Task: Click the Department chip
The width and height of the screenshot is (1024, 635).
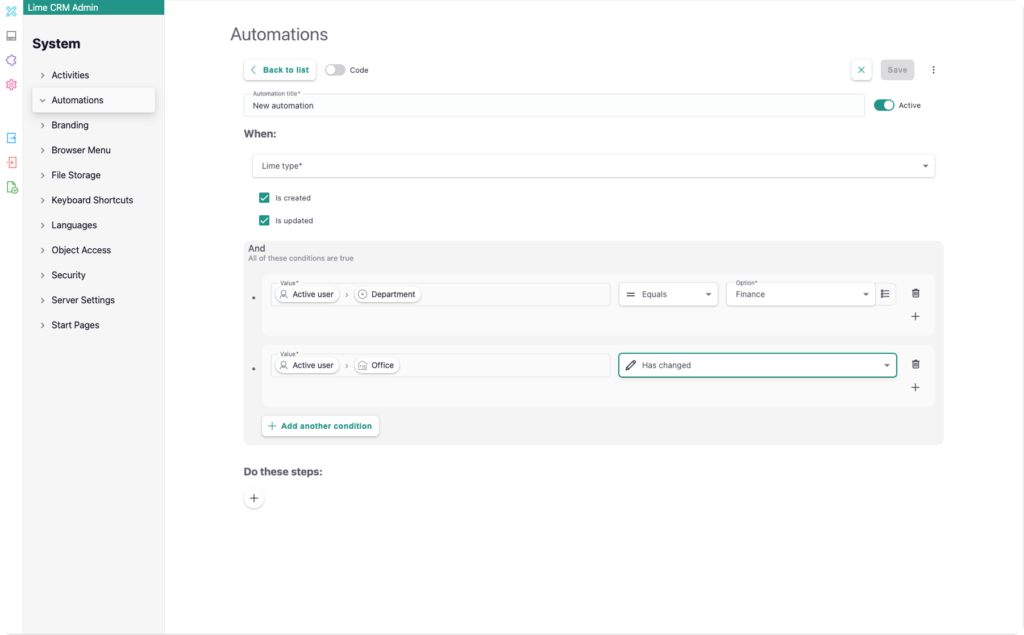Action: point(387,294)
